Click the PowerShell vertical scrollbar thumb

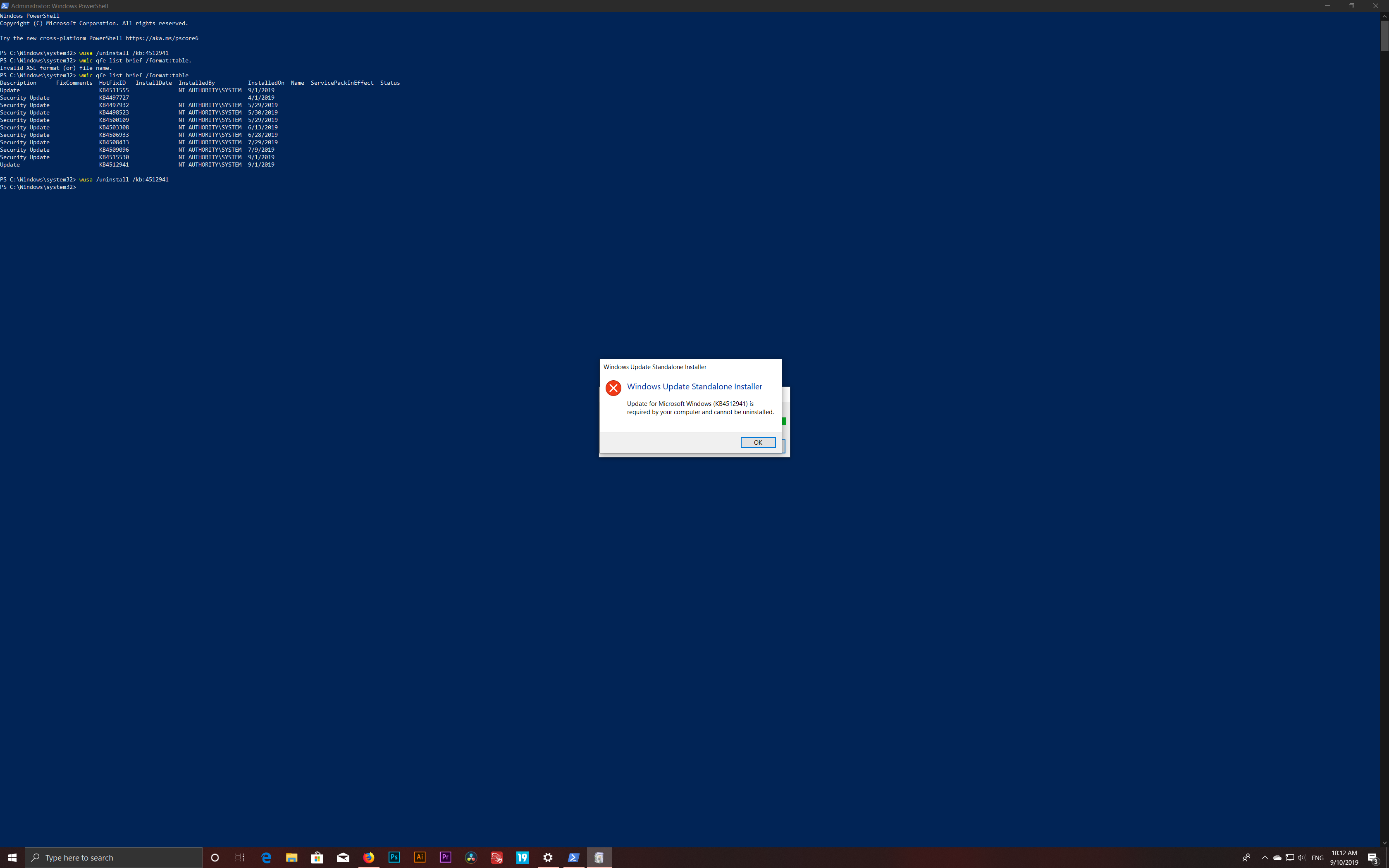click(x=1384, y=36)
